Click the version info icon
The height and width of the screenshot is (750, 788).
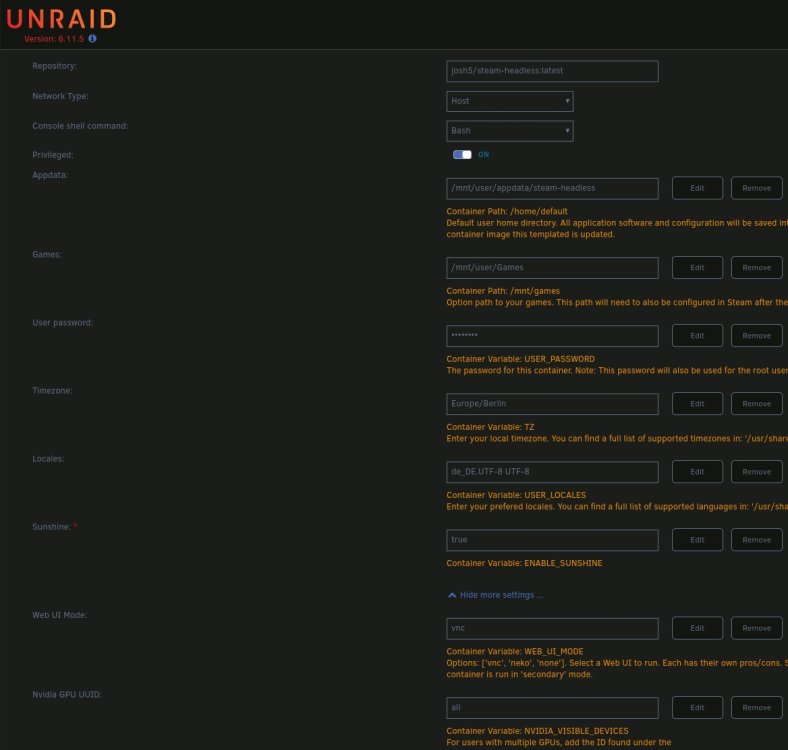point(92,39)
